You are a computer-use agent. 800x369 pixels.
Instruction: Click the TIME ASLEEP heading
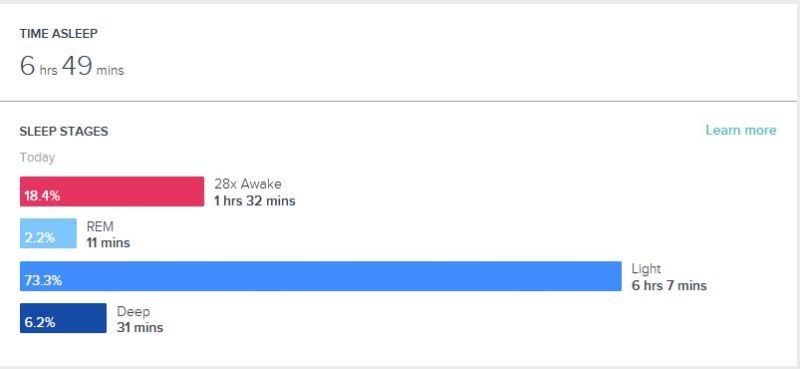click(x=59, y=34)
